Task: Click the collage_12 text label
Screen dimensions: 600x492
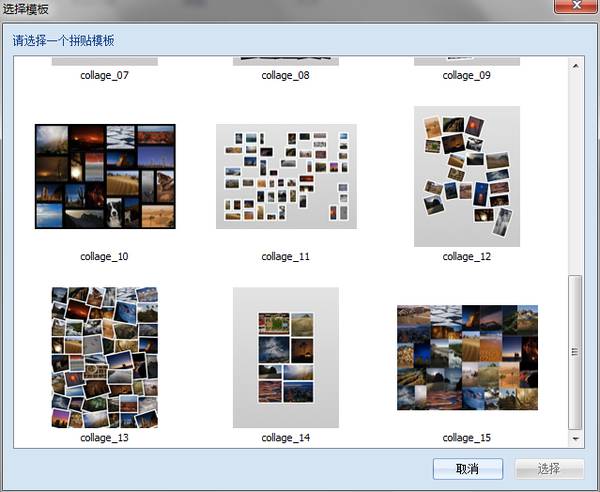Action: tap(467, 257)
